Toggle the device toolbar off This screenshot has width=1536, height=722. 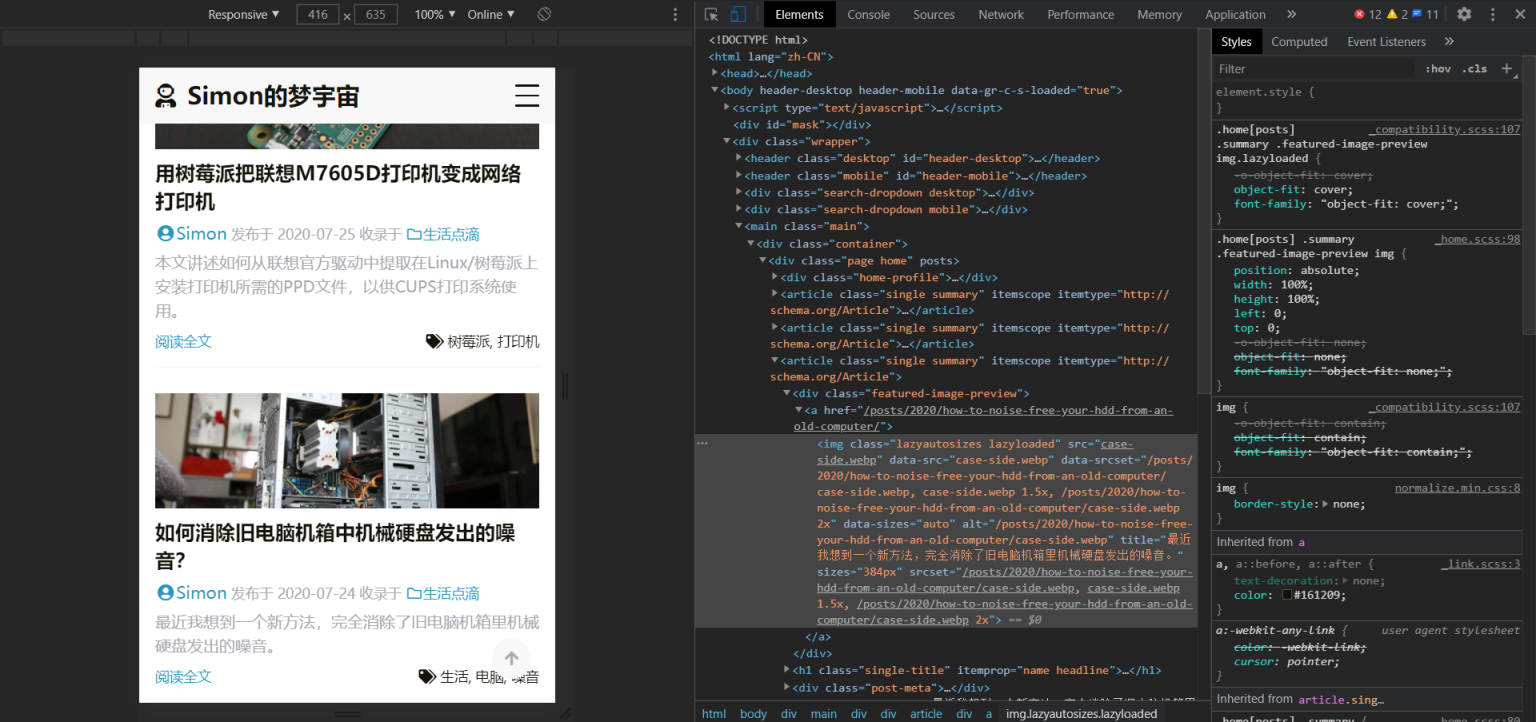coord(737,14)
